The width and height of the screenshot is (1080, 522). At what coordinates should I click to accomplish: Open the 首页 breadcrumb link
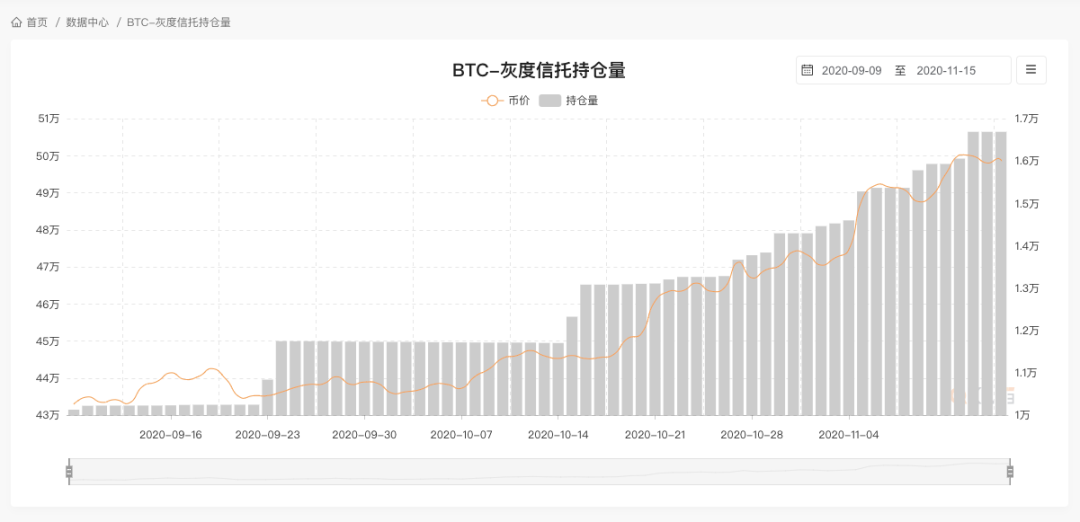tap(37, 23)
